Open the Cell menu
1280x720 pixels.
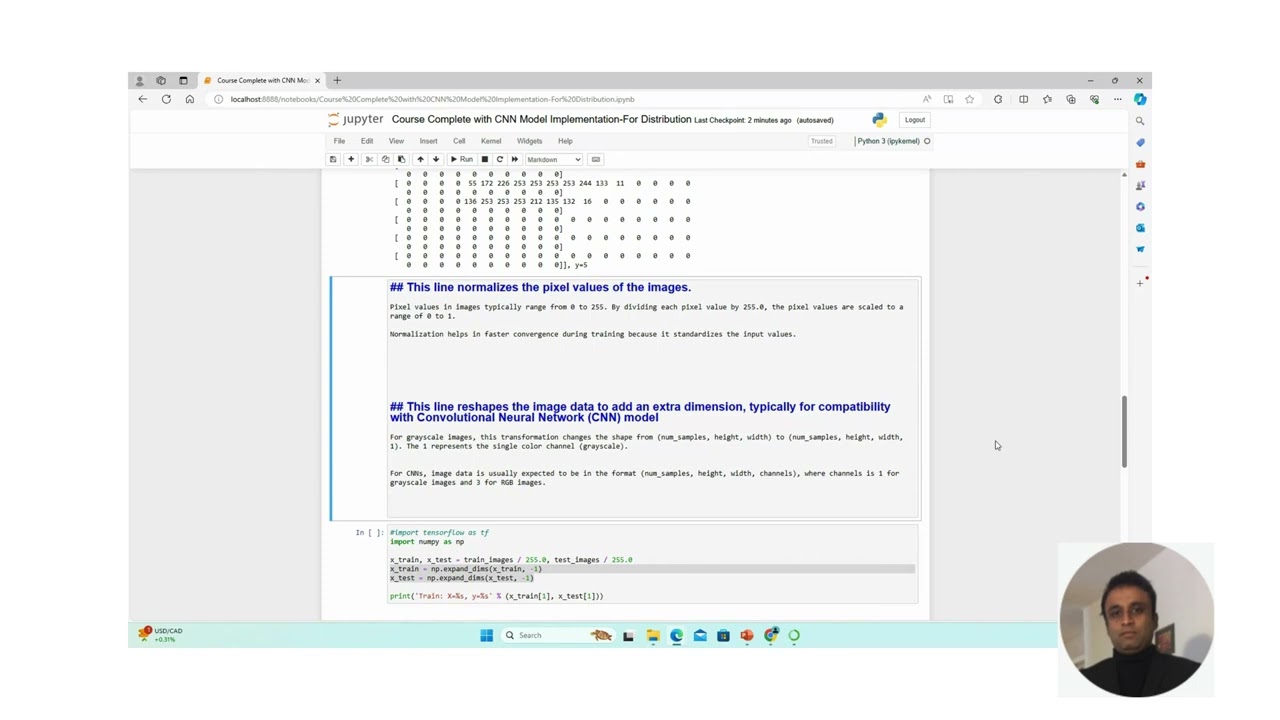pyautogui.click(x=459, y=141)
